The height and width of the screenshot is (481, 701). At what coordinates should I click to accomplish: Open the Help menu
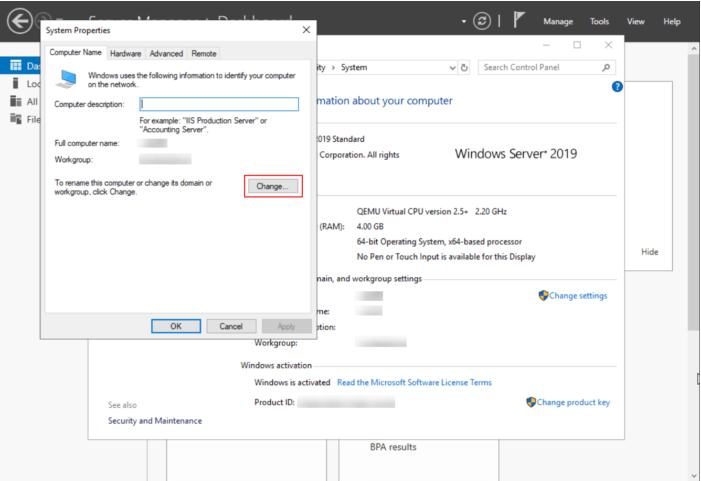(x=671, y=21)
